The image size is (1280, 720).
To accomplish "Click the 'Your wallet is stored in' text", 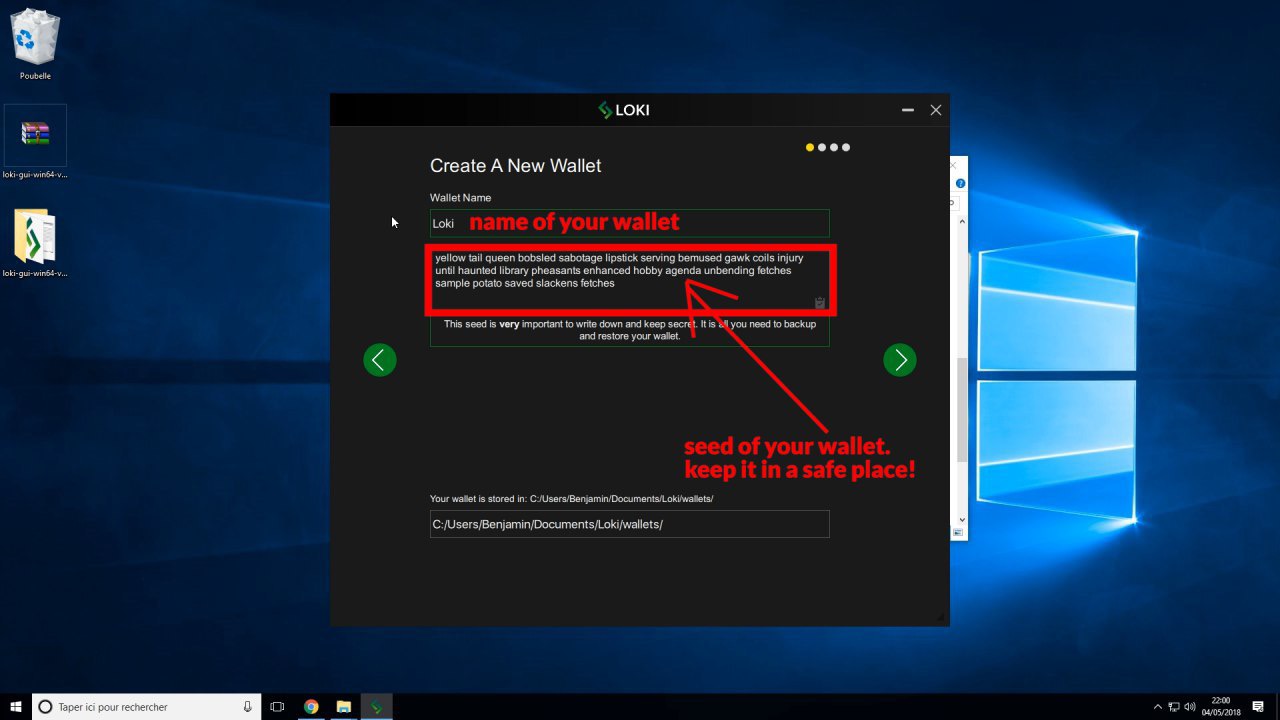I will 571,498.
